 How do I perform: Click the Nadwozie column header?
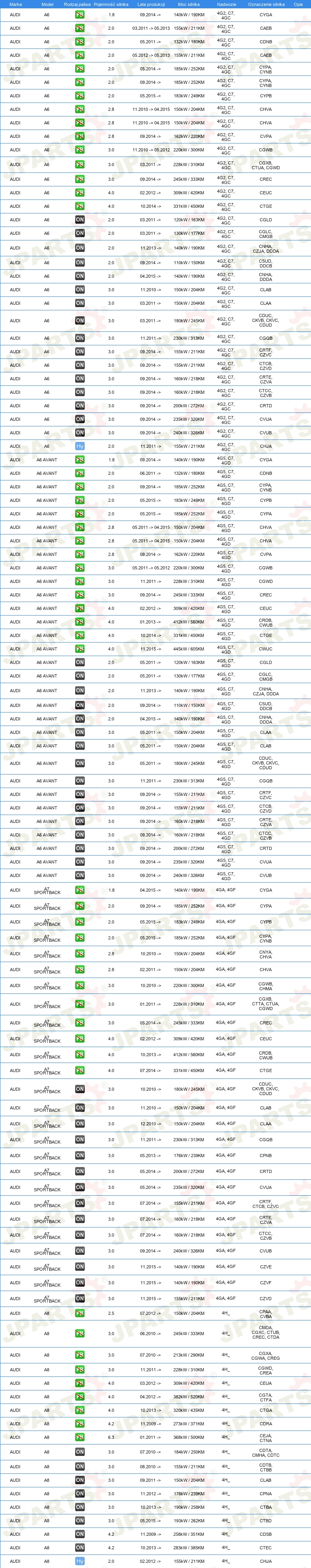[x=226, y=4]
